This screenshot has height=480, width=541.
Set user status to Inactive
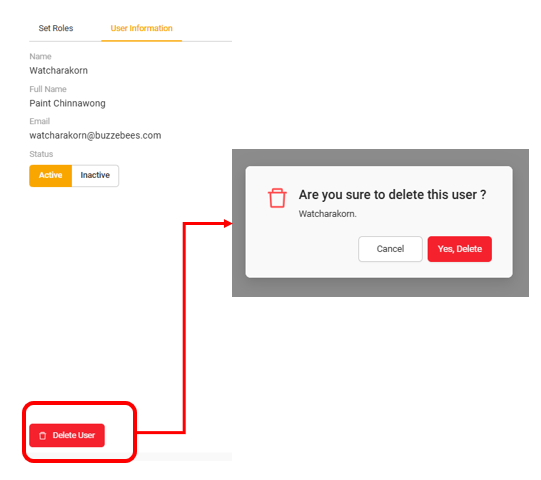click(95, 176)
